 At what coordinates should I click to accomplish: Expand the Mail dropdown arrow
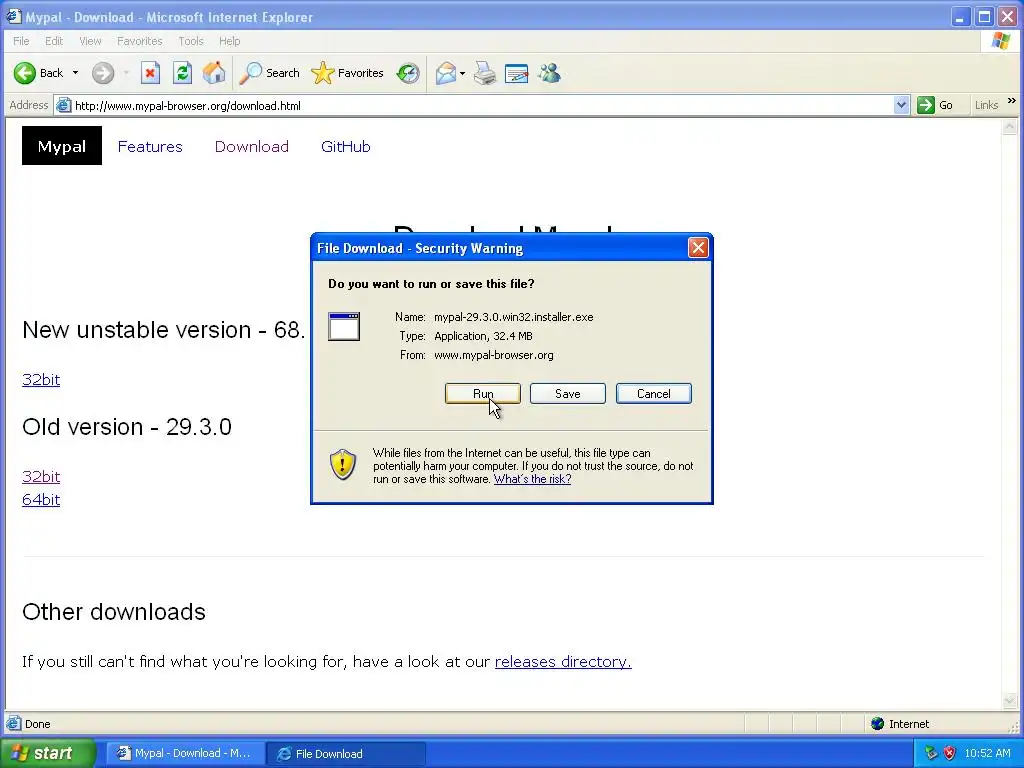point(462,73)
